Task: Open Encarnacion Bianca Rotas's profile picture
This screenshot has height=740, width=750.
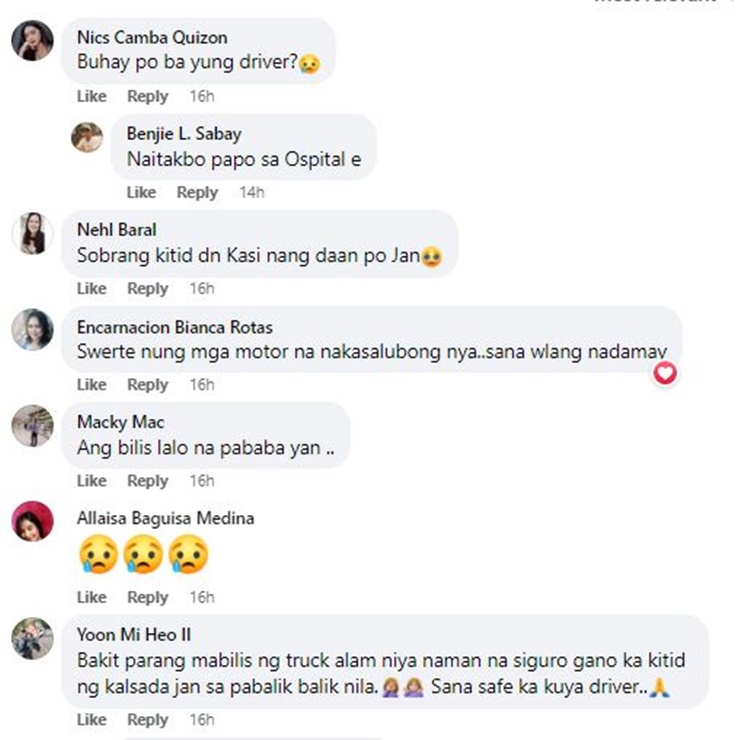Action: click(x=33, y=330)
